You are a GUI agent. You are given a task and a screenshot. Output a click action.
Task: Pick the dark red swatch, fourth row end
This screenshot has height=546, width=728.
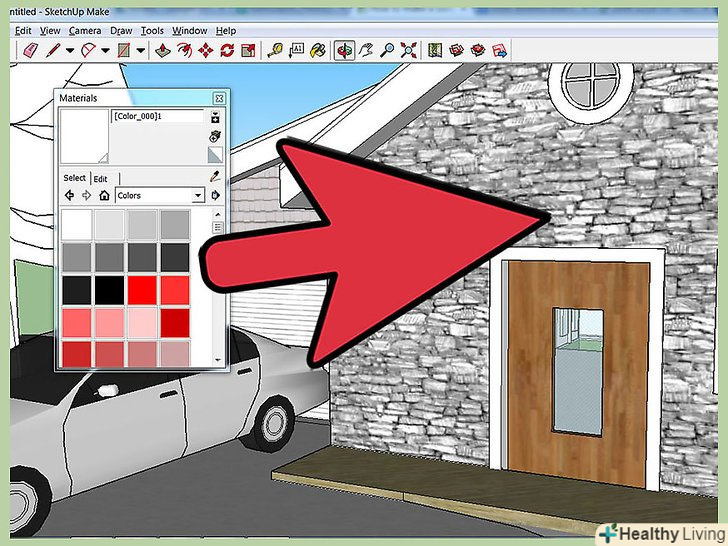pyautogui.click(x=175, y=323)
